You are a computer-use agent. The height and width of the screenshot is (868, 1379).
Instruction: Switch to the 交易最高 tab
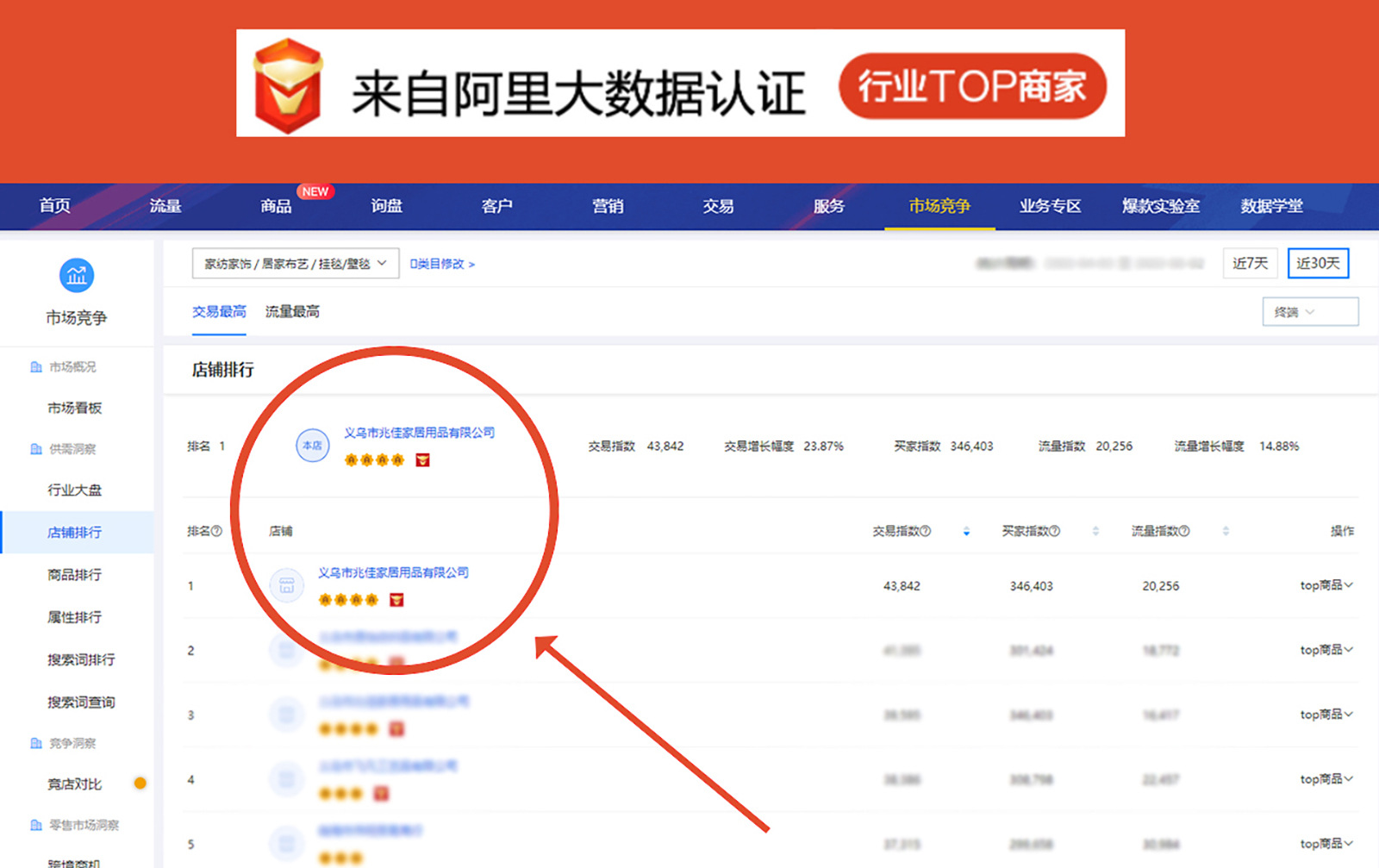[219, 312]
